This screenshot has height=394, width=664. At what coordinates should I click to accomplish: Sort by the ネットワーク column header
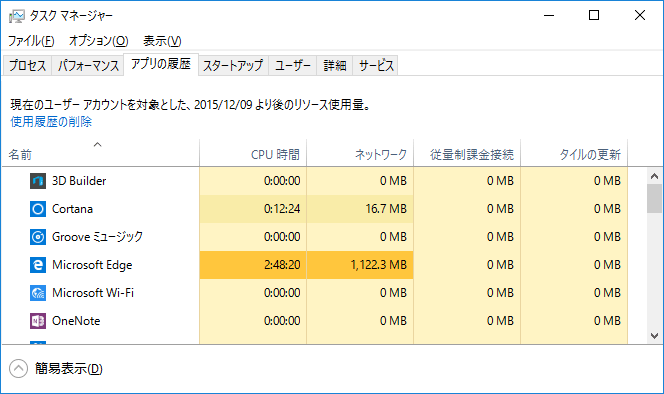360,153
